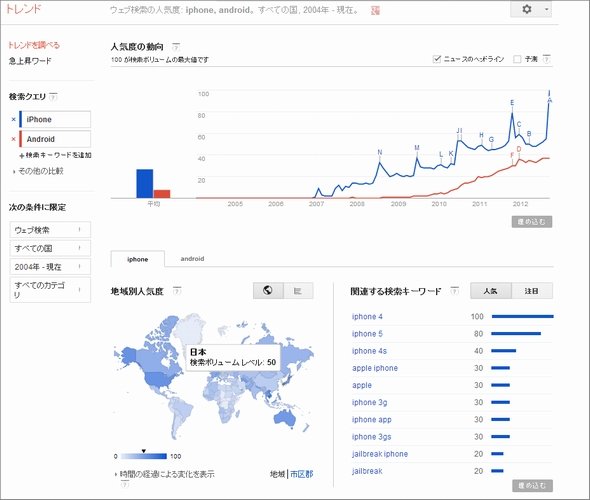This screenshot has height=500, width=590.
Task: Open the 2004年 - 現在 date range dropdown
Action: (50, 267)
